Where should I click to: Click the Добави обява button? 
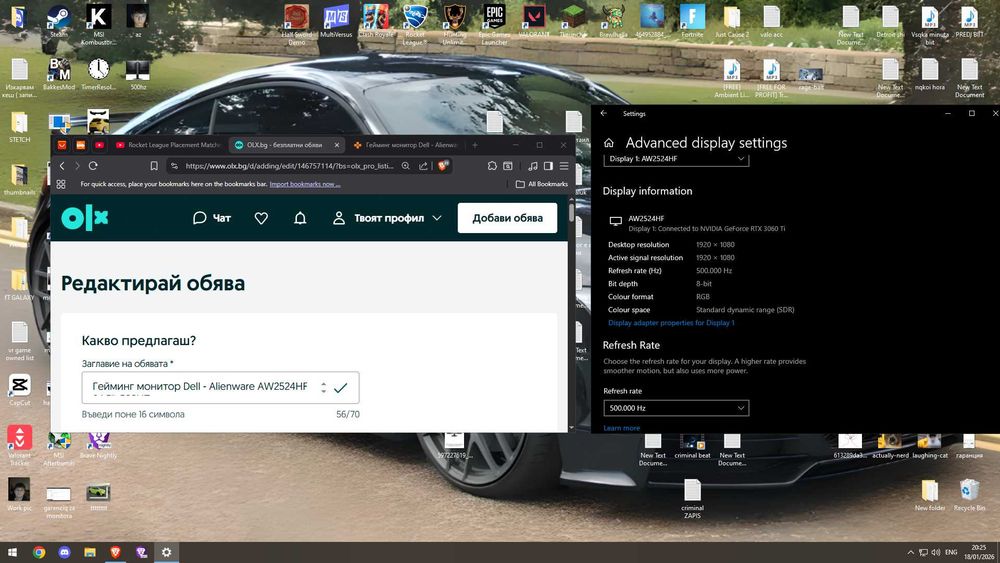click(508, 218)
